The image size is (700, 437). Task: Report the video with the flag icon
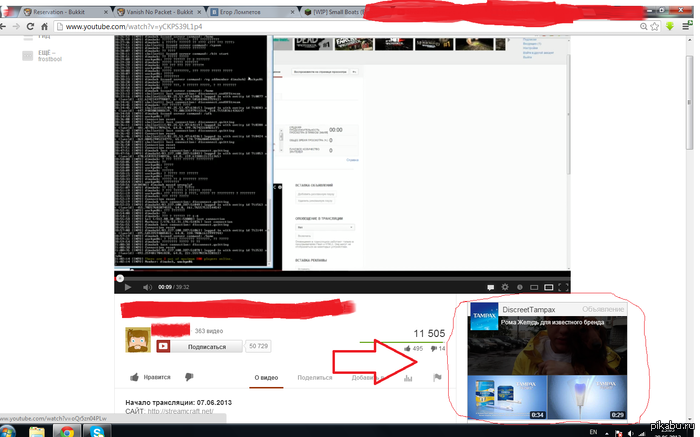click(437, 378)
